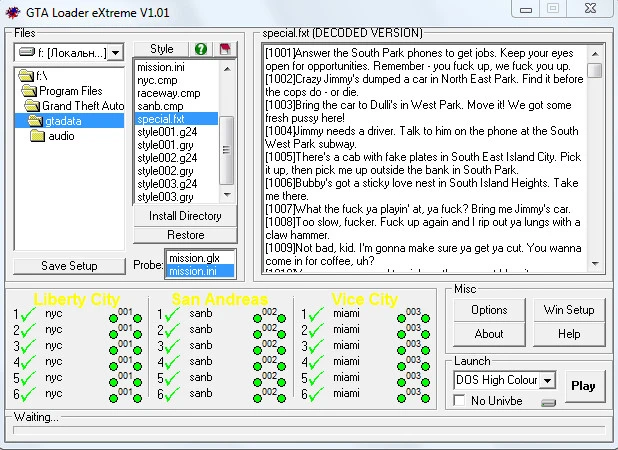This screenshot has width=618, height=450.
Task: Click the file list scrollbar thumb
Action: pos(227,150)
